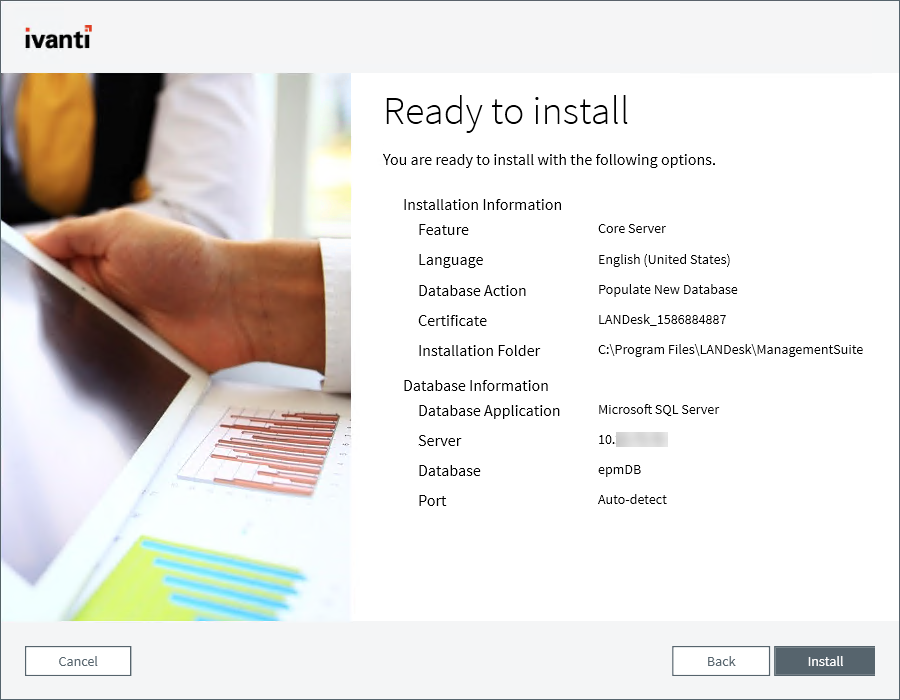Click the Auto-detect port value

[x=630, y=499]
